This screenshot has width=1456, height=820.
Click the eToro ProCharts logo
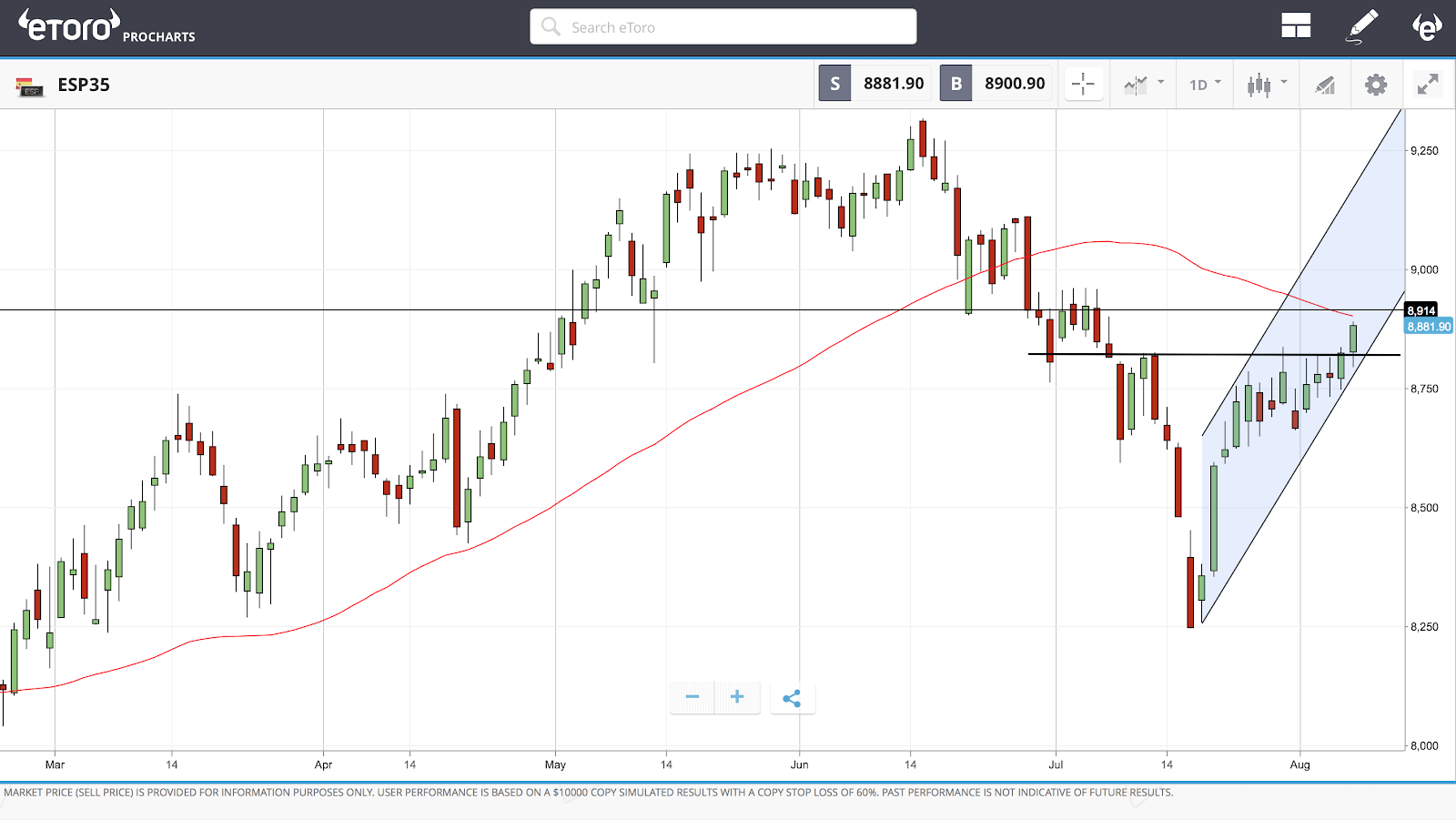106,26
